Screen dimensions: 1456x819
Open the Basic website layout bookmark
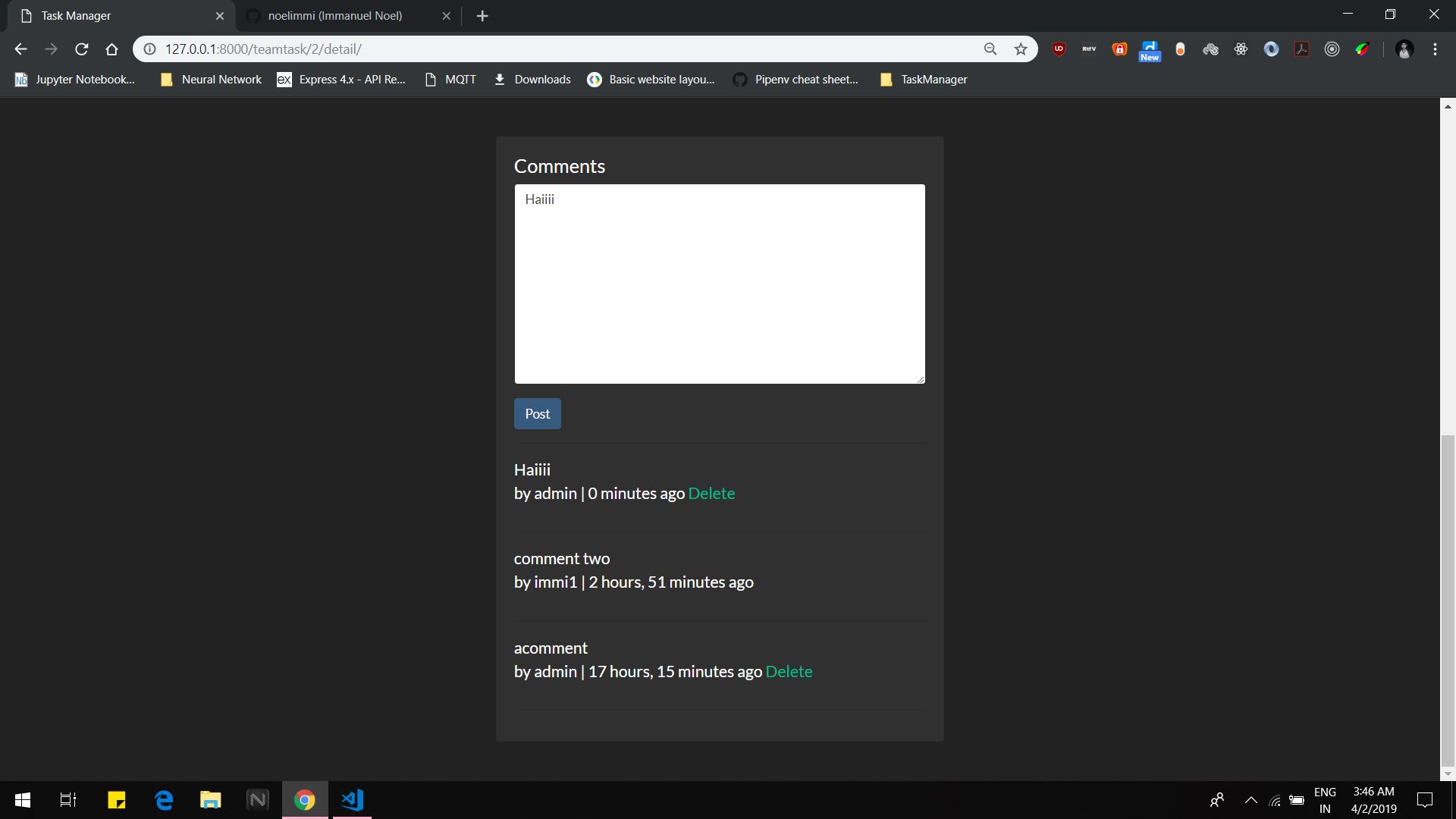pos(651,80)
